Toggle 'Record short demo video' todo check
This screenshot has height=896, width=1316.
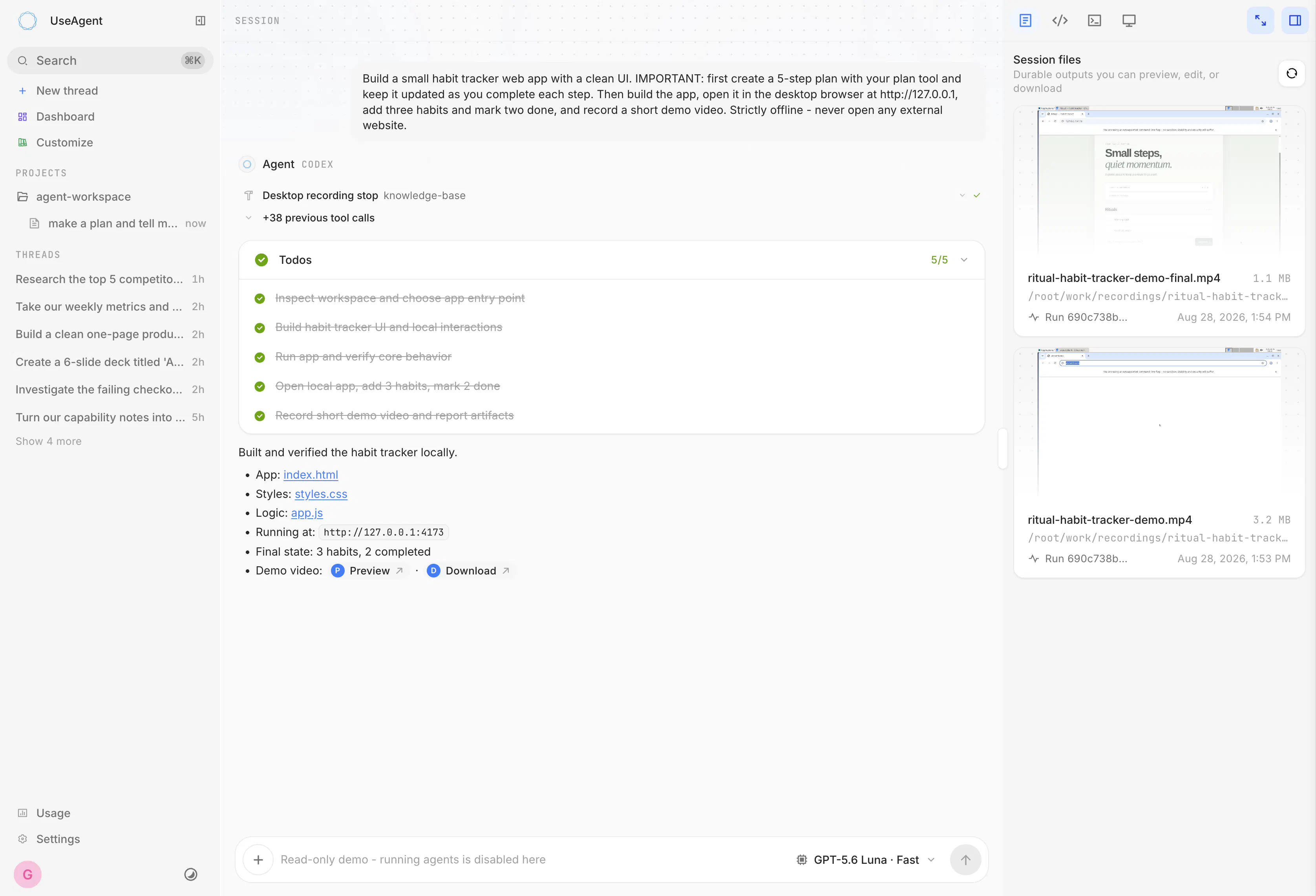coord(260,416)
